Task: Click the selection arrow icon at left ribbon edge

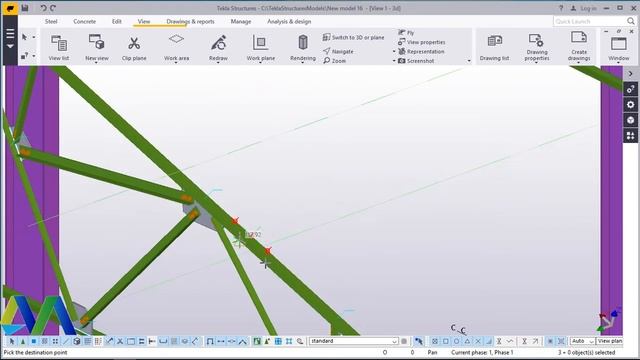Action: (24, 37)
